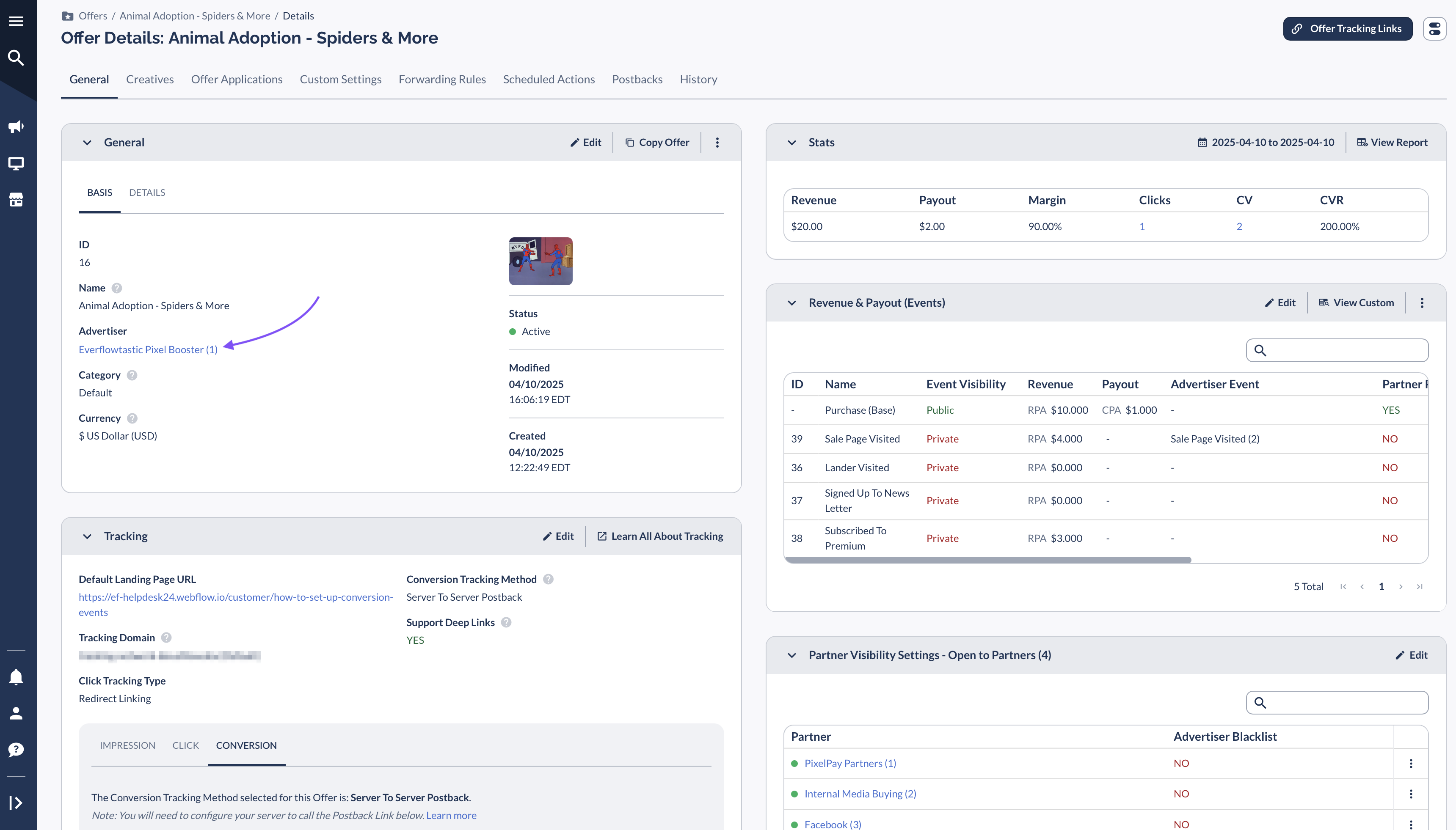Open the help chat bubble icon
Viewport: 1456px width, 830px height.
coord(16,750)
